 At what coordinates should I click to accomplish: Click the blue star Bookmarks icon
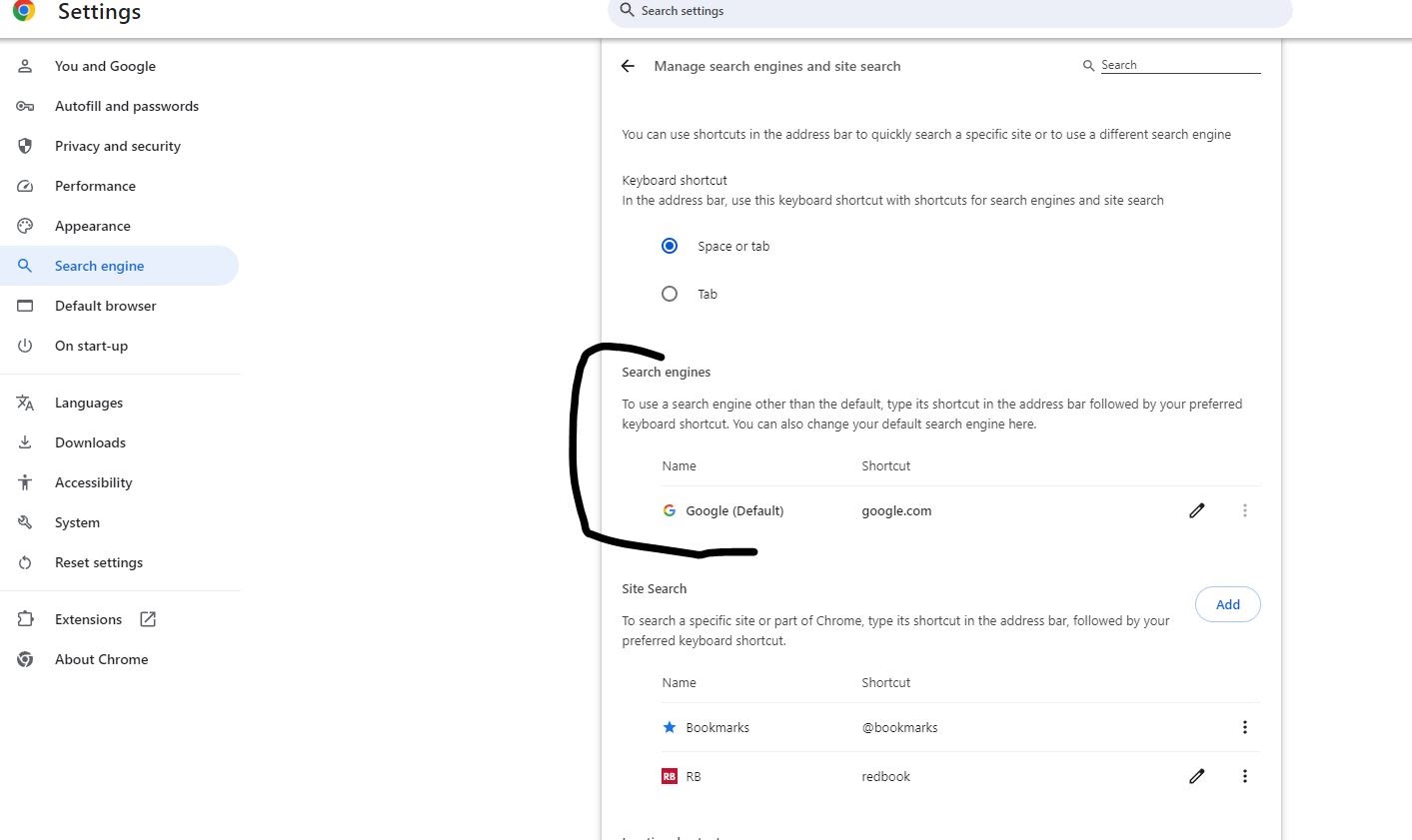[x=670, y=727]
